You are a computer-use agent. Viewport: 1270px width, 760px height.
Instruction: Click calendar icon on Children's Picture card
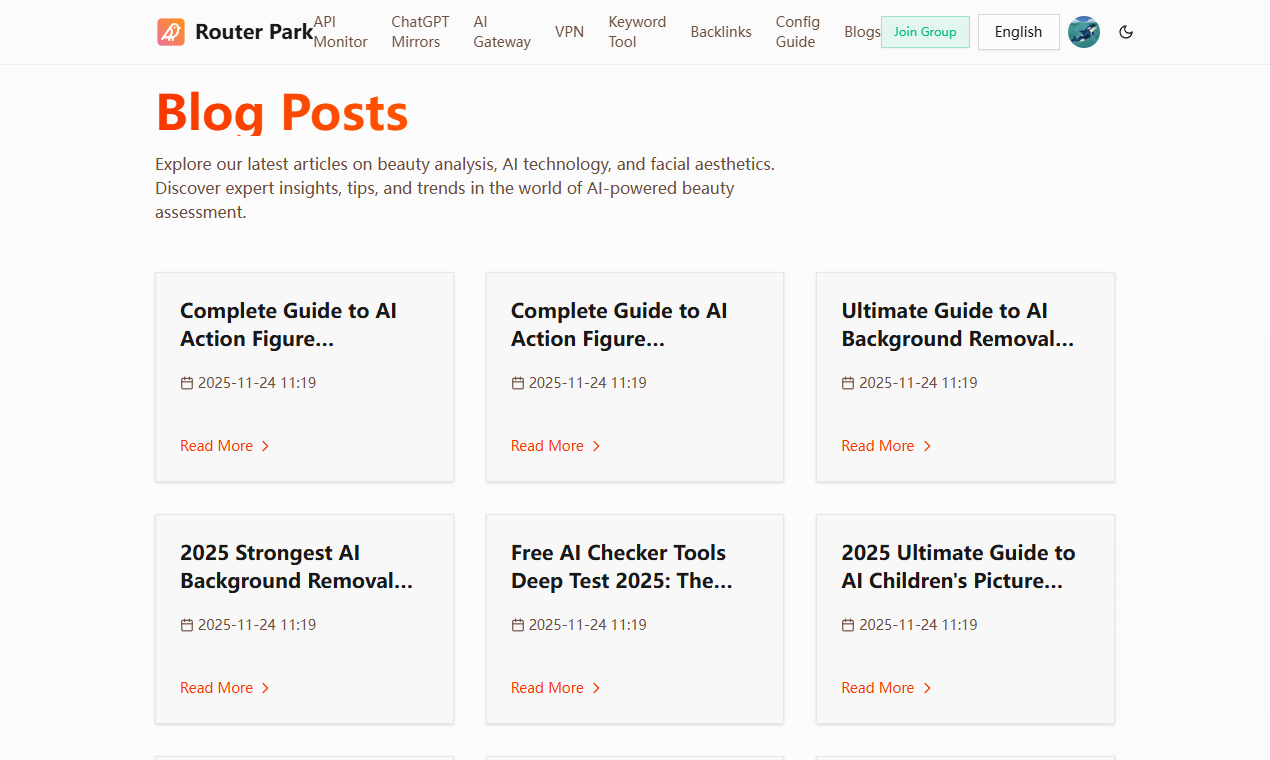tap(848, 625)
